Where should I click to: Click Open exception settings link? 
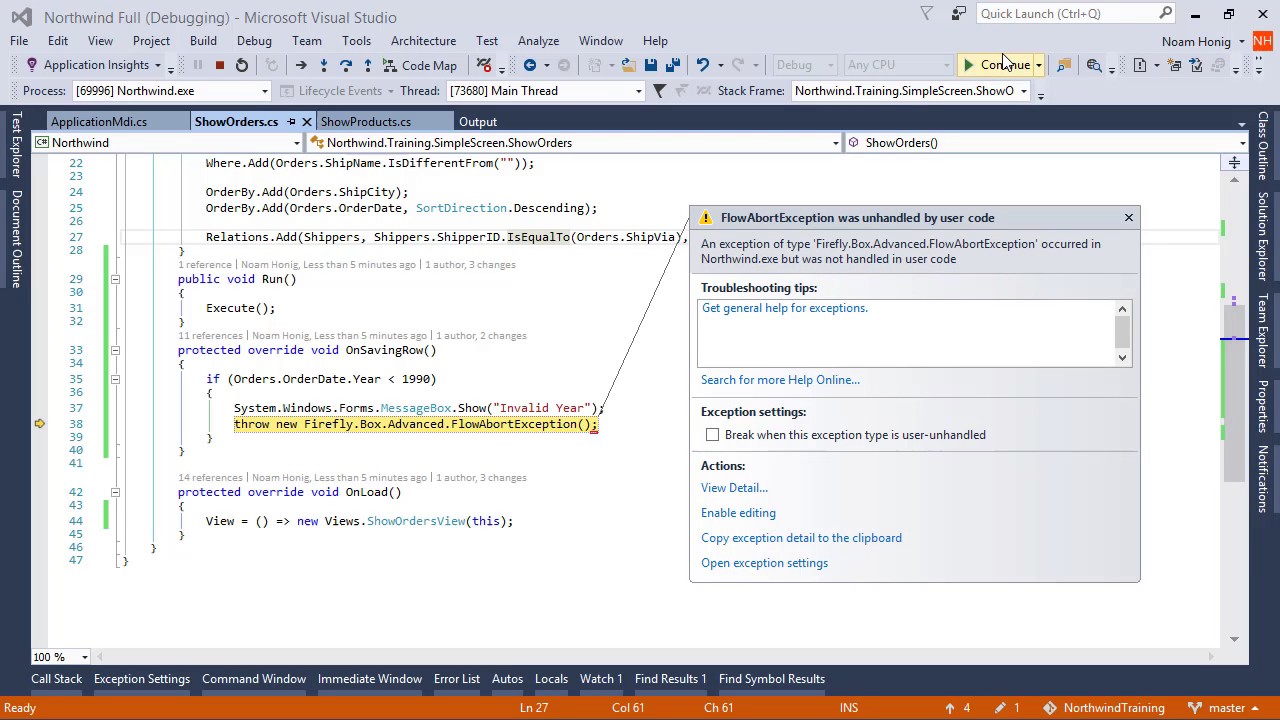point(764,563)
